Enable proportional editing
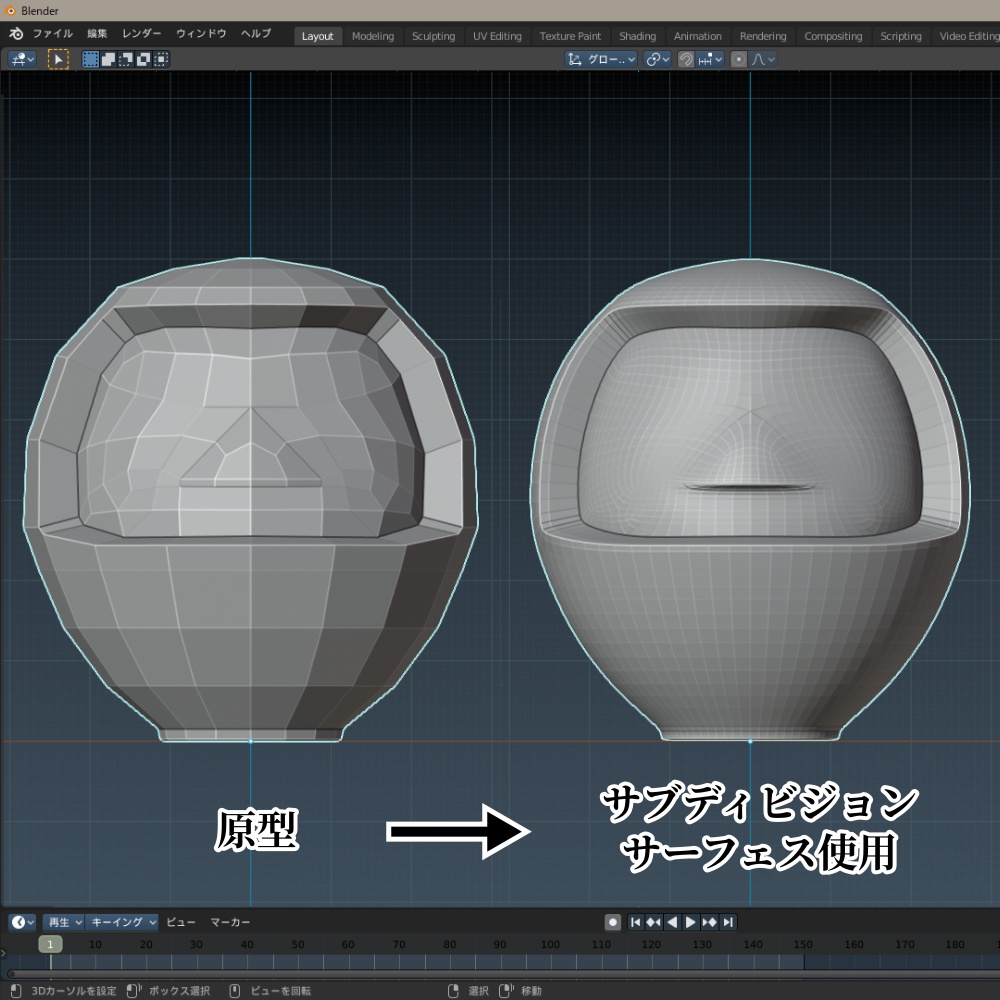 click(740, 59)
